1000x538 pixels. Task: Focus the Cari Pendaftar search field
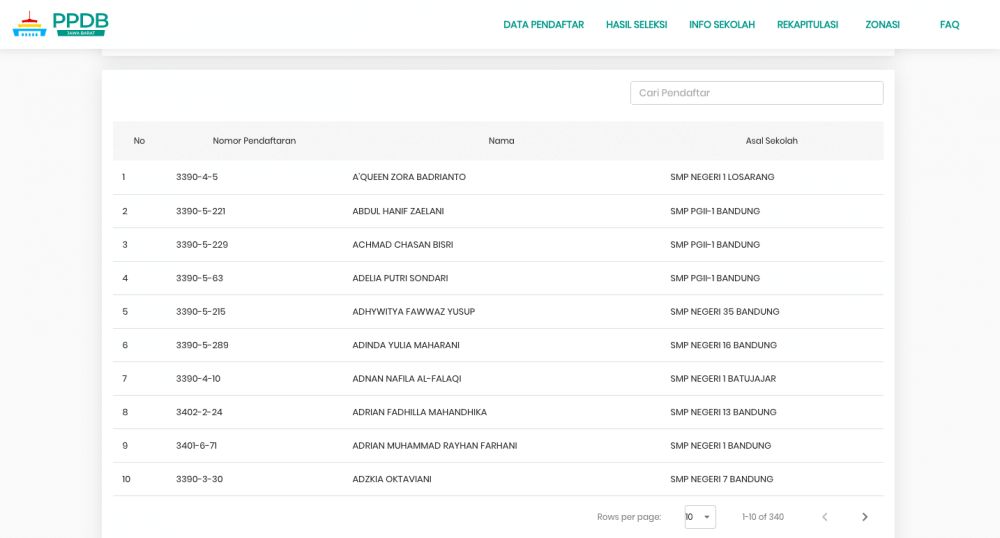click(756, 93)
